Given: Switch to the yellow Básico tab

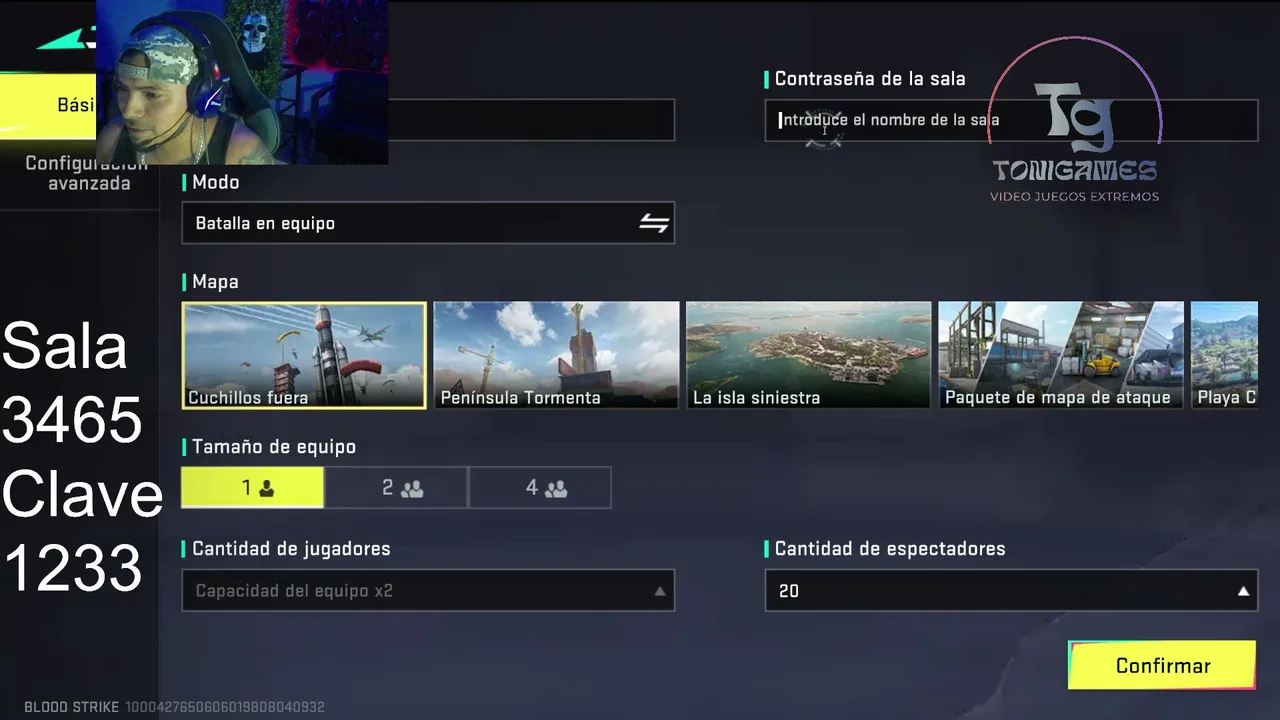Looking at the screenshot, I should click(48, 105).
